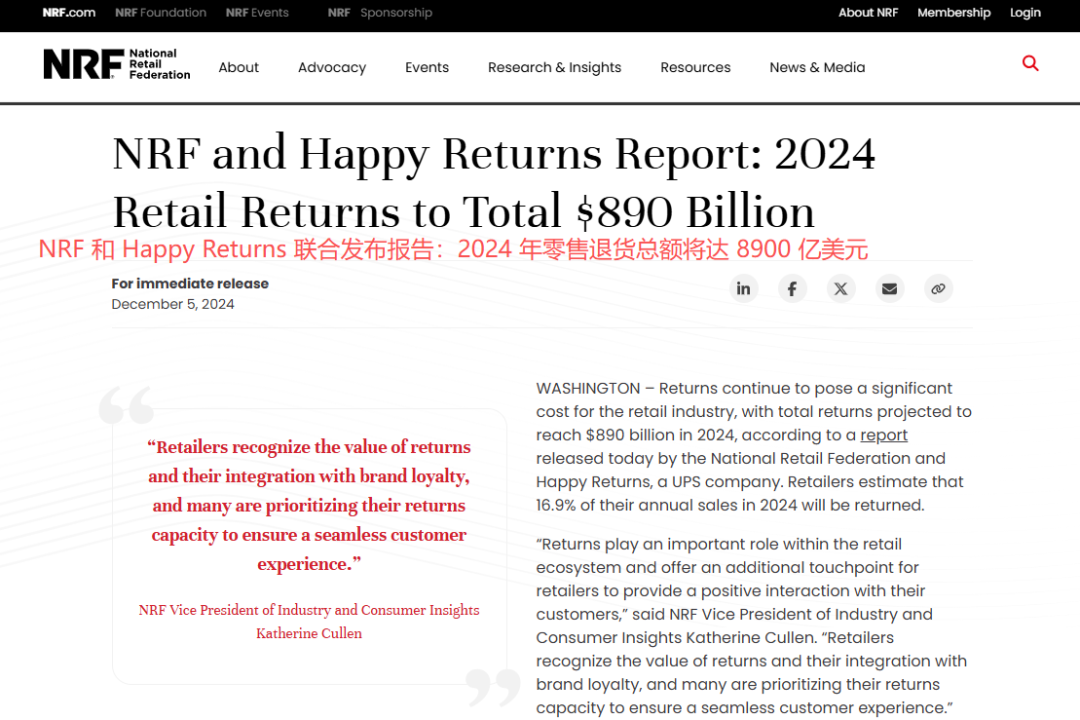Copy article link with chain icon
This screenshot has height=720, width=1080.
coord(938,289)
